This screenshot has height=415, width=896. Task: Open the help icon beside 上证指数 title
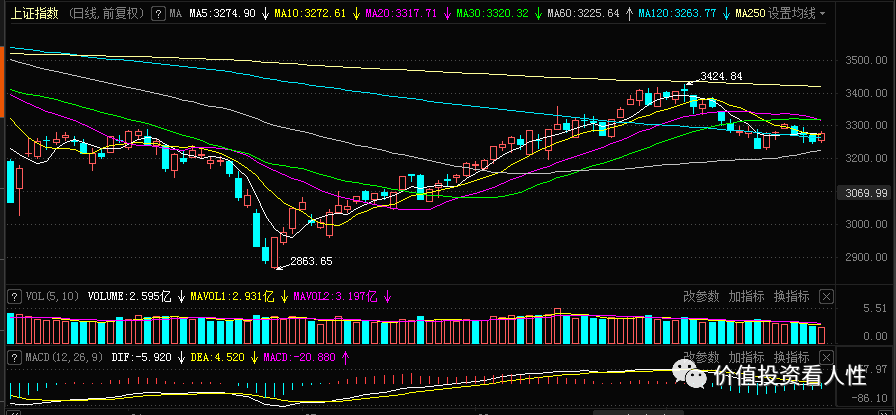pos(159,14)
